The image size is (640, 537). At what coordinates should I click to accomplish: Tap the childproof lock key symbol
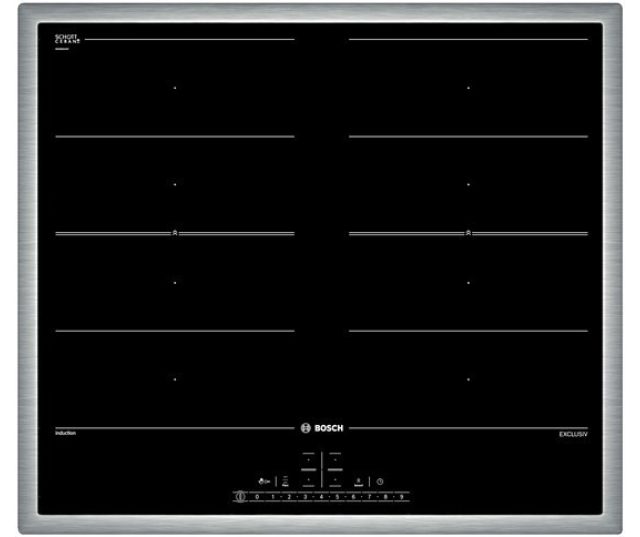click(x=264, y=482)
